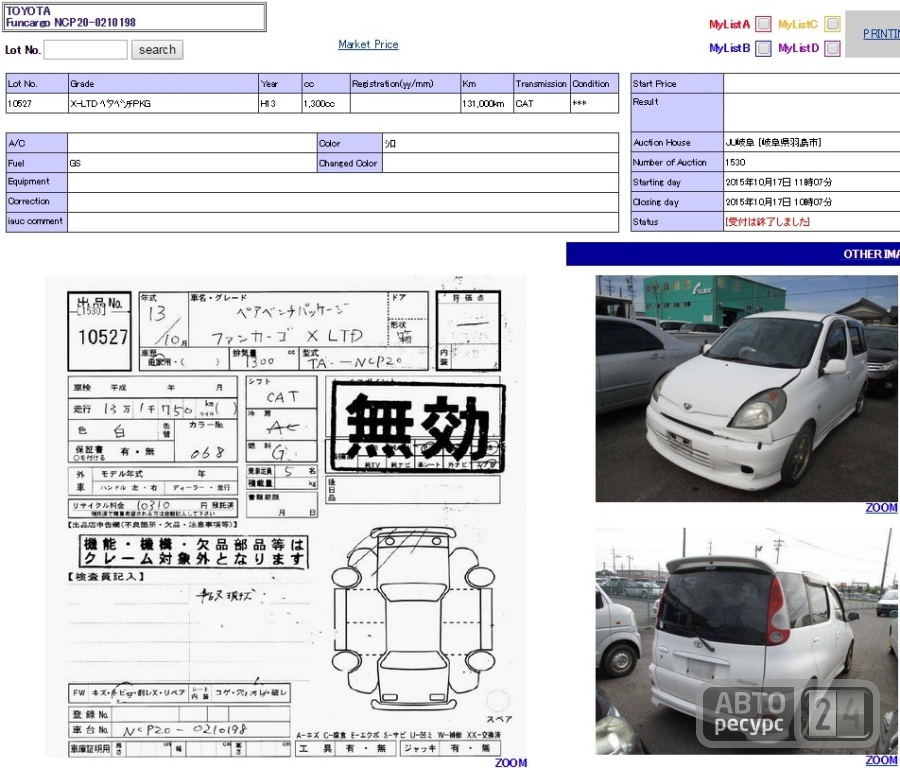Click the Changed Color label cell
This screenshot has width=900, height=768.
coord(350,163)
